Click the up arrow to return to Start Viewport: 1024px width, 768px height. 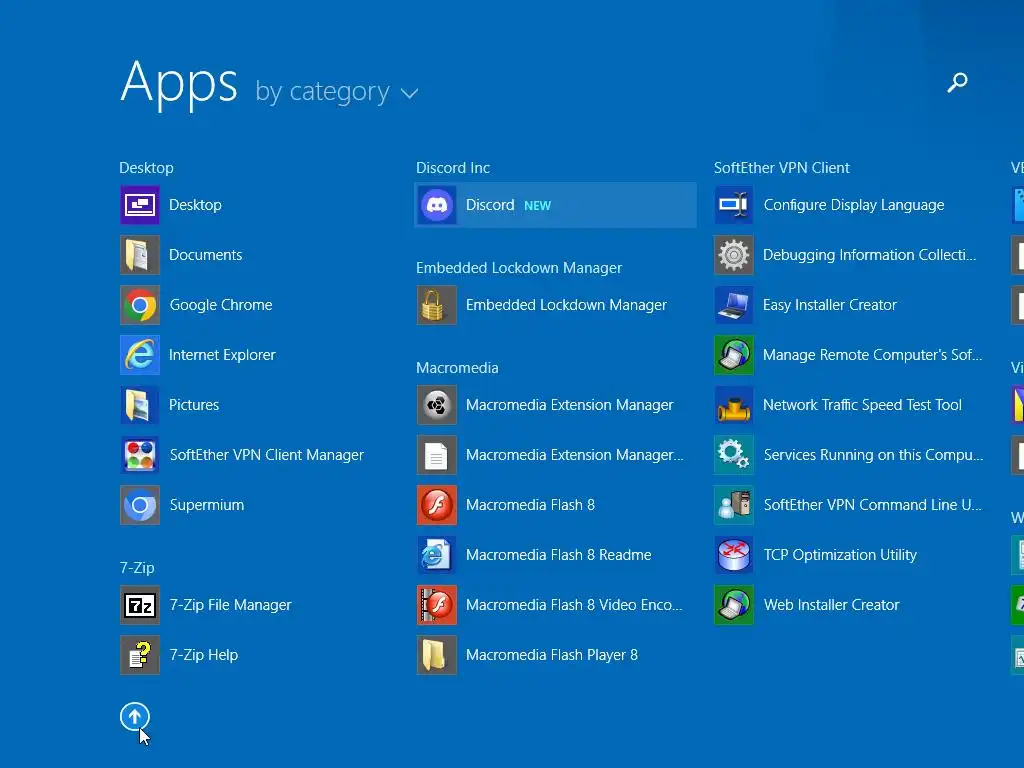pos(135,717)
